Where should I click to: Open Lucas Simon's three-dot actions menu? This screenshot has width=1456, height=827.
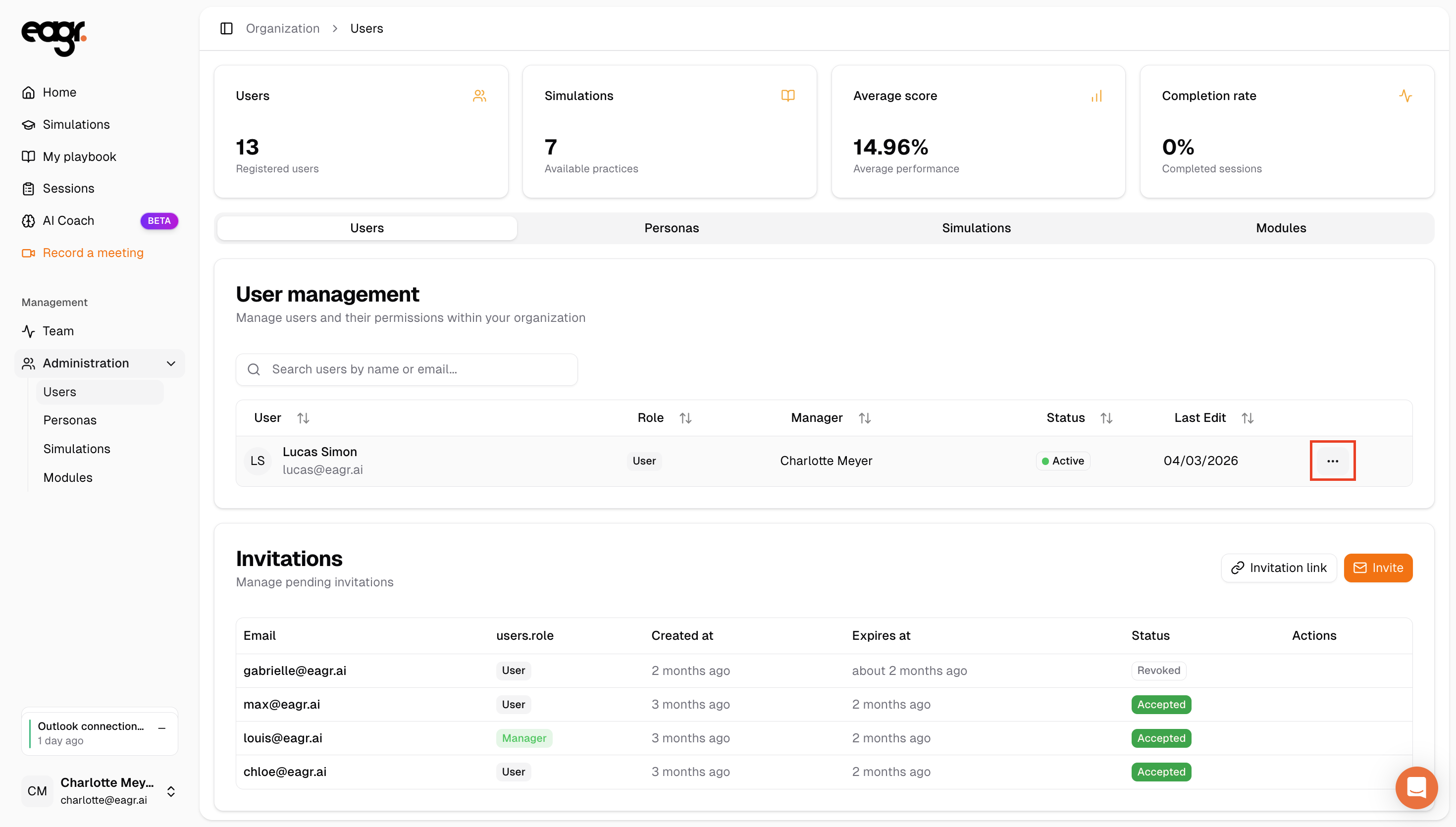[1332, 461]
